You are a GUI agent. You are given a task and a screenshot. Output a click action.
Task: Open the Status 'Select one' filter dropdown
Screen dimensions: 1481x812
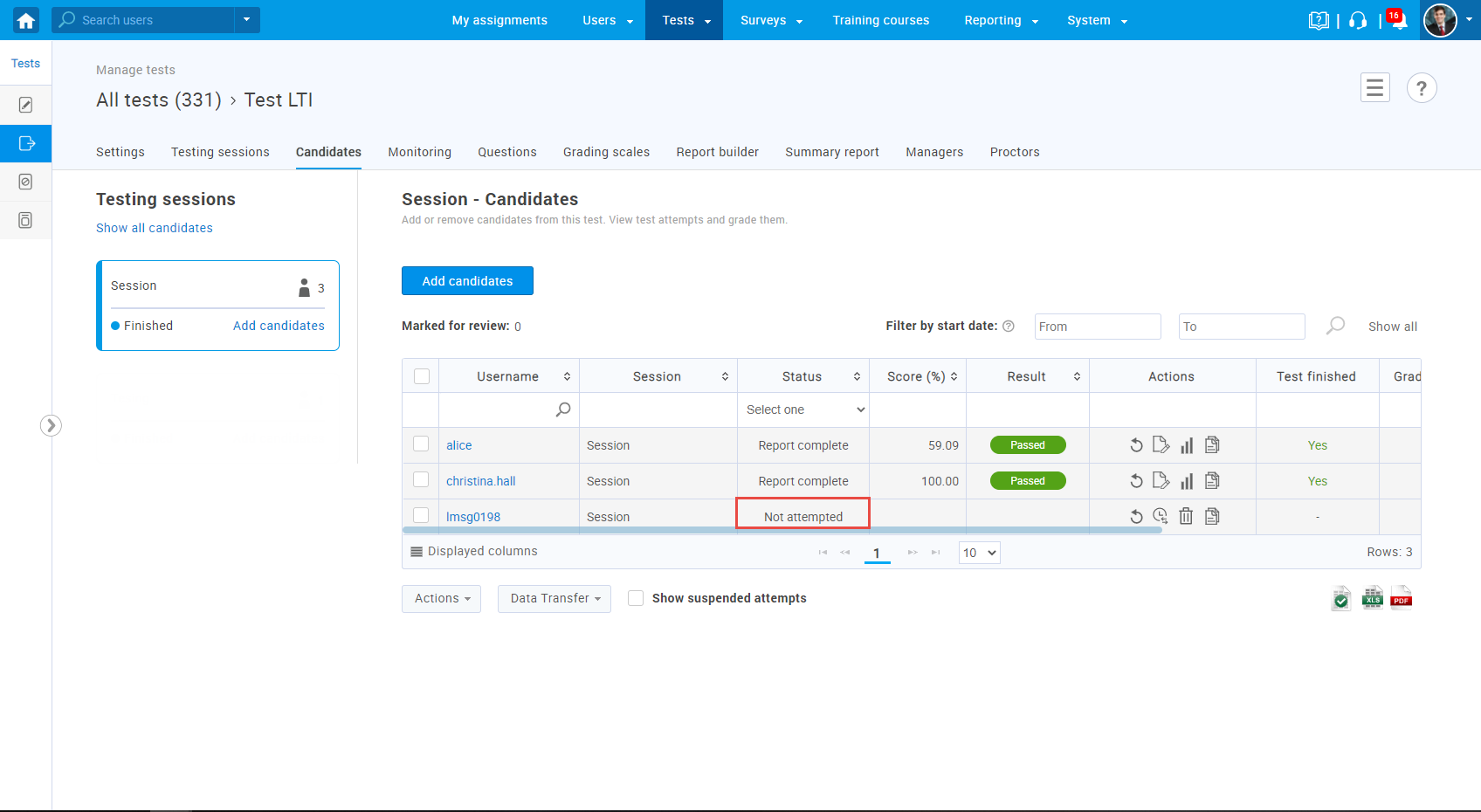(x=803, y=409)
